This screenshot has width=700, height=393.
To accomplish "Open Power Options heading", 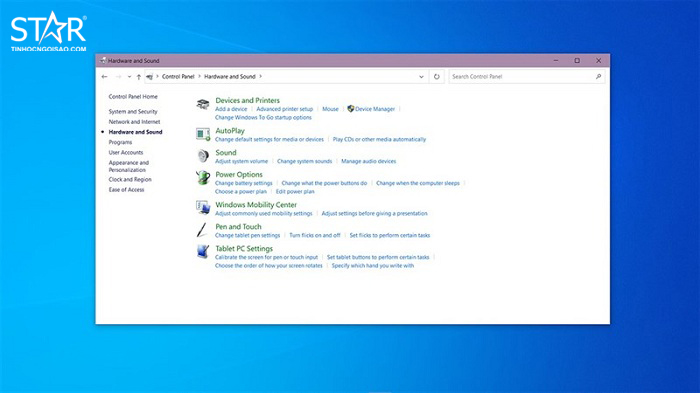I will pos(239,175).
